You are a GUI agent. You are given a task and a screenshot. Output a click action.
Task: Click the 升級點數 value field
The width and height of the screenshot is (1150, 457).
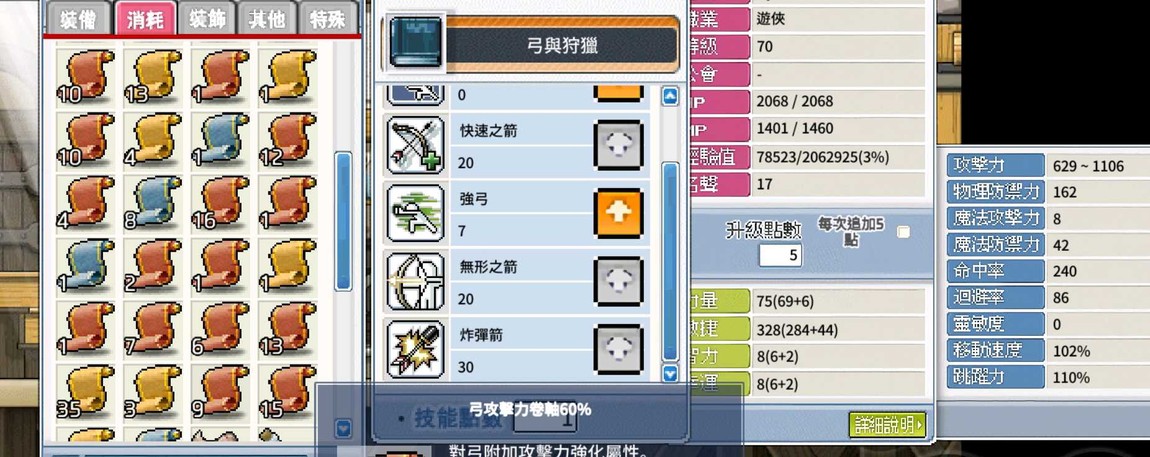pos(780,255)
